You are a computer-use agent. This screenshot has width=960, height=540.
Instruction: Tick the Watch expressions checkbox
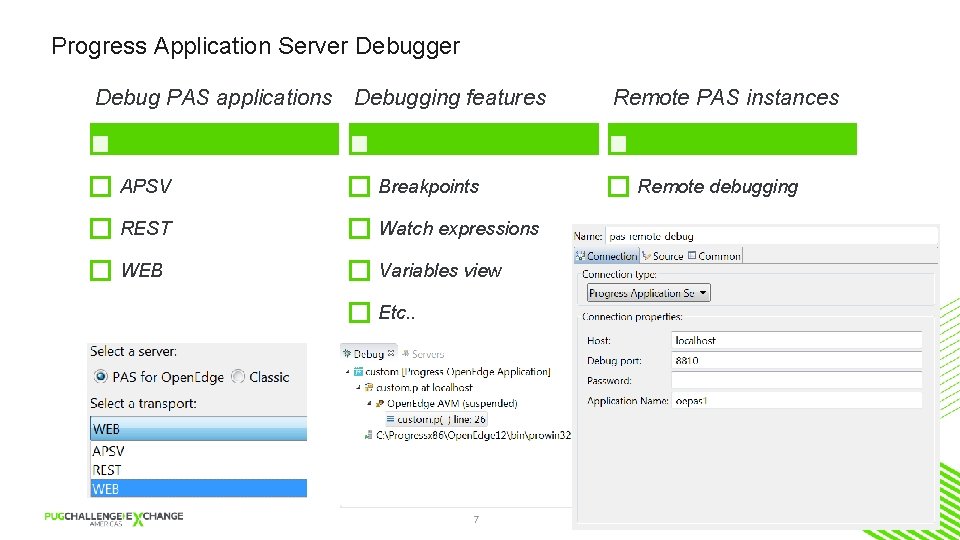(x=359, y=228)
